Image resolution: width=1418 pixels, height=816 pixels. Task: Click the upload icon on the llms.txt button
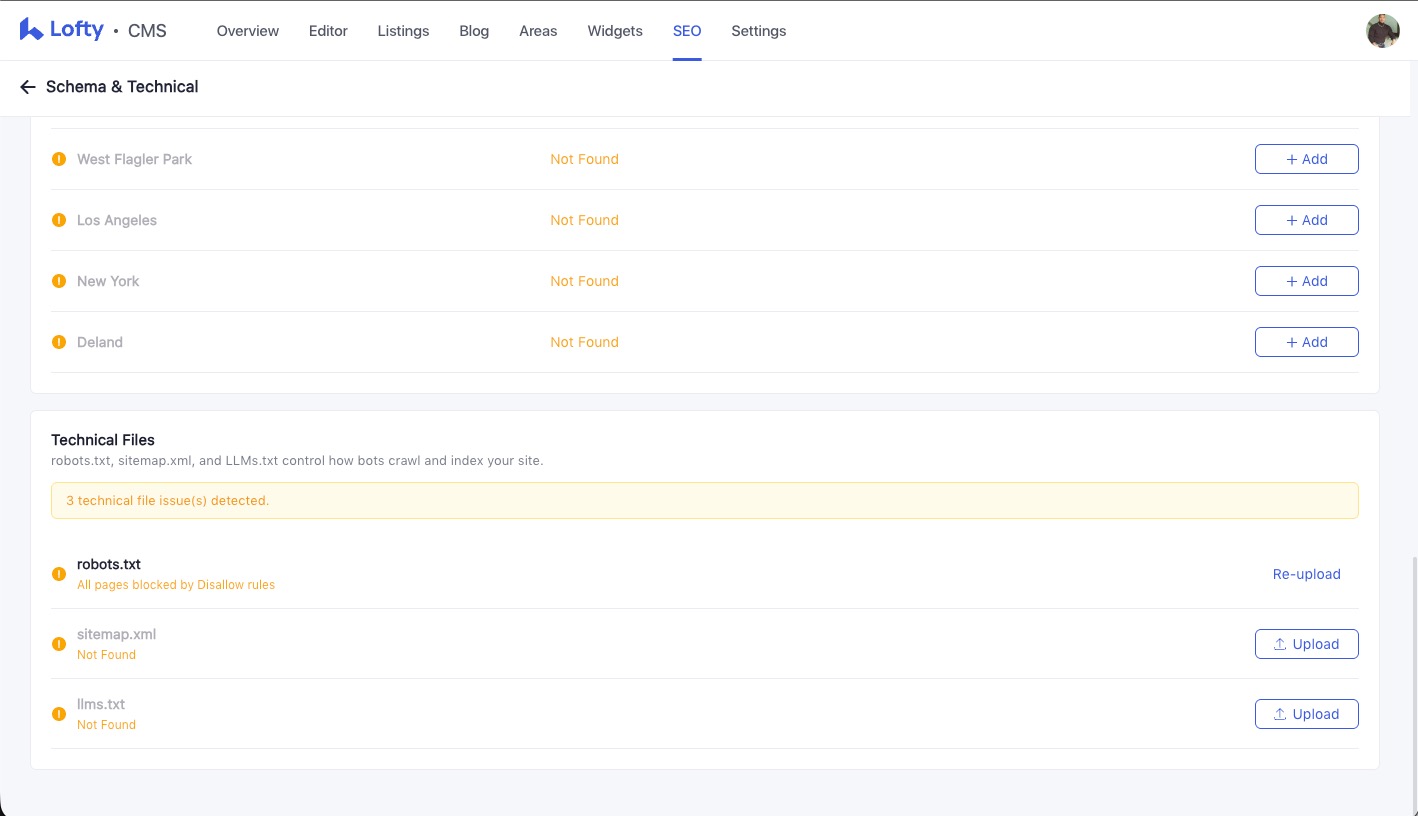click(1280, 714)
